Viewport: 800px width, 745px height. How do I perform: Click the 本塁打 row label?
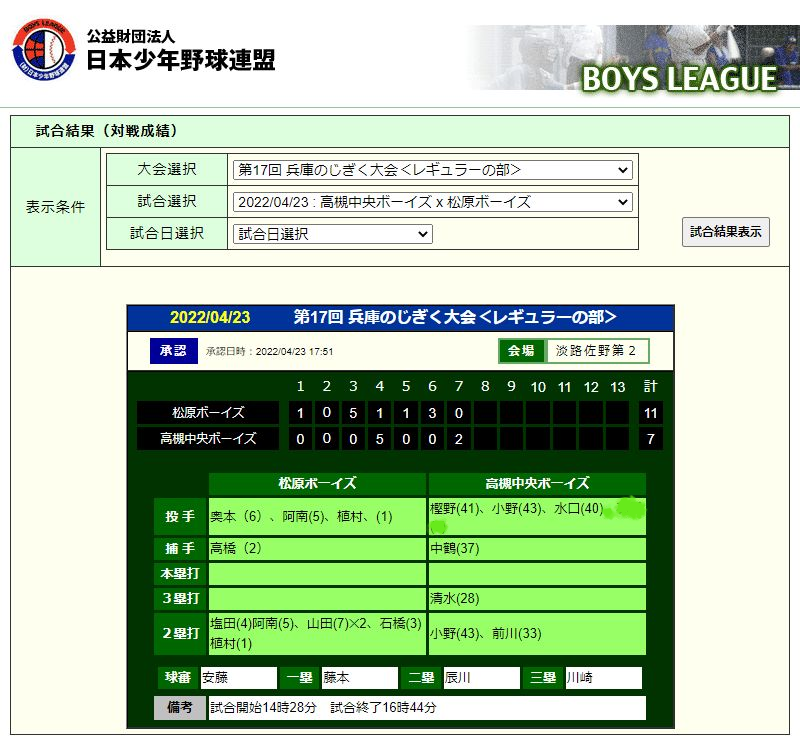[x=180, y=574]
